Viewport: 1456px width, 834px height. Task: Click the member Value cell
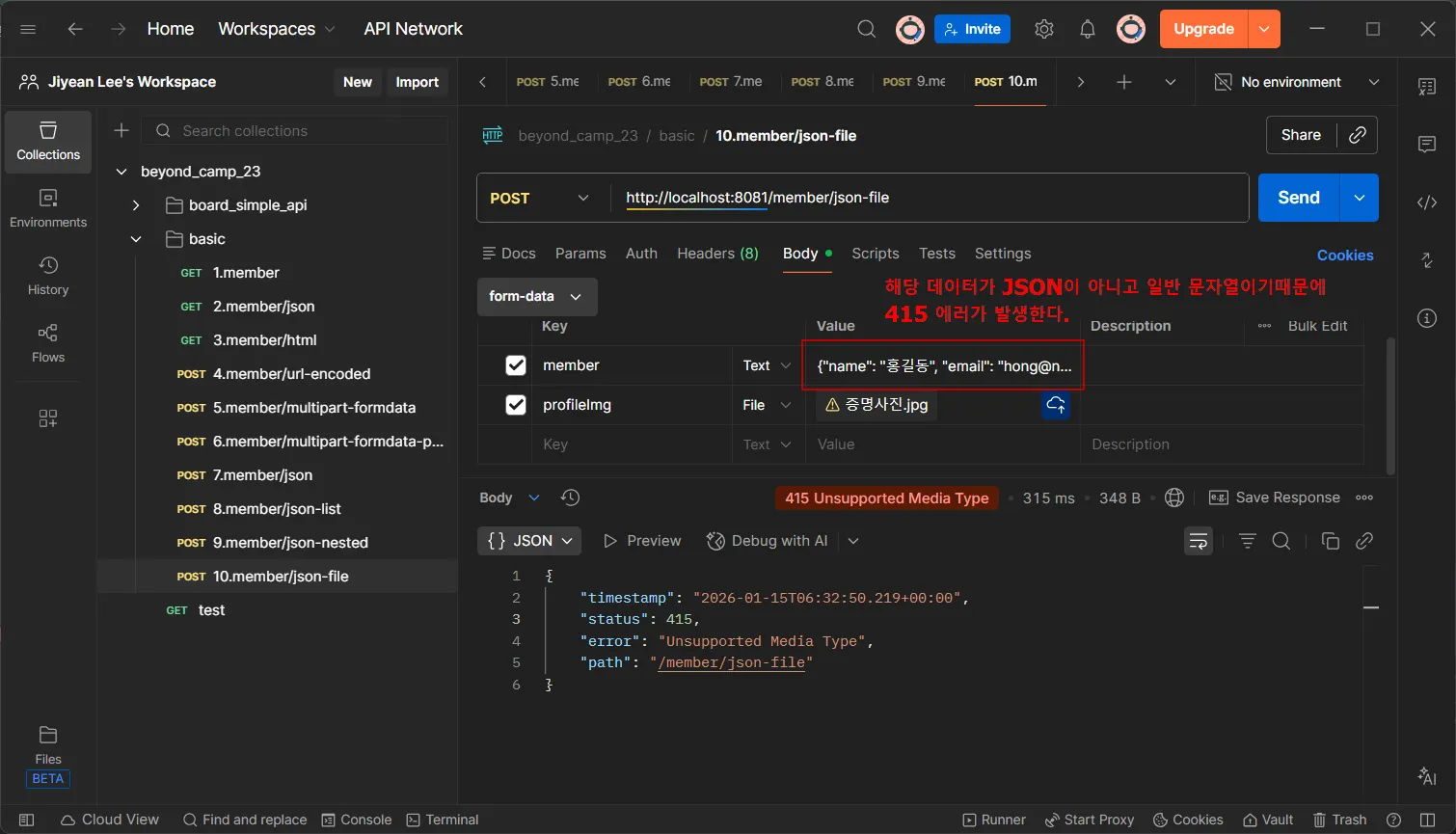pyautogui.click(x=943, y=365)
